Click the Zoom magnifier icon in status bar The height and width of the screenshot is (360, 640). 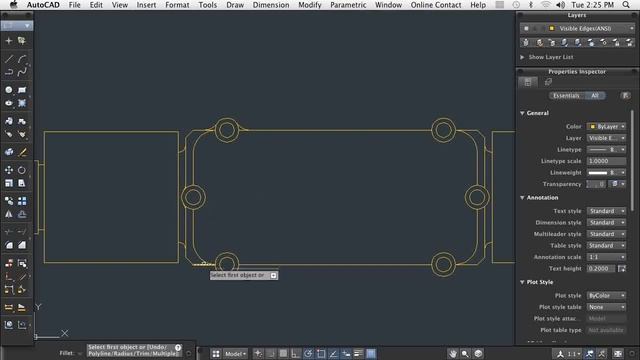click(x=465, y=353)
